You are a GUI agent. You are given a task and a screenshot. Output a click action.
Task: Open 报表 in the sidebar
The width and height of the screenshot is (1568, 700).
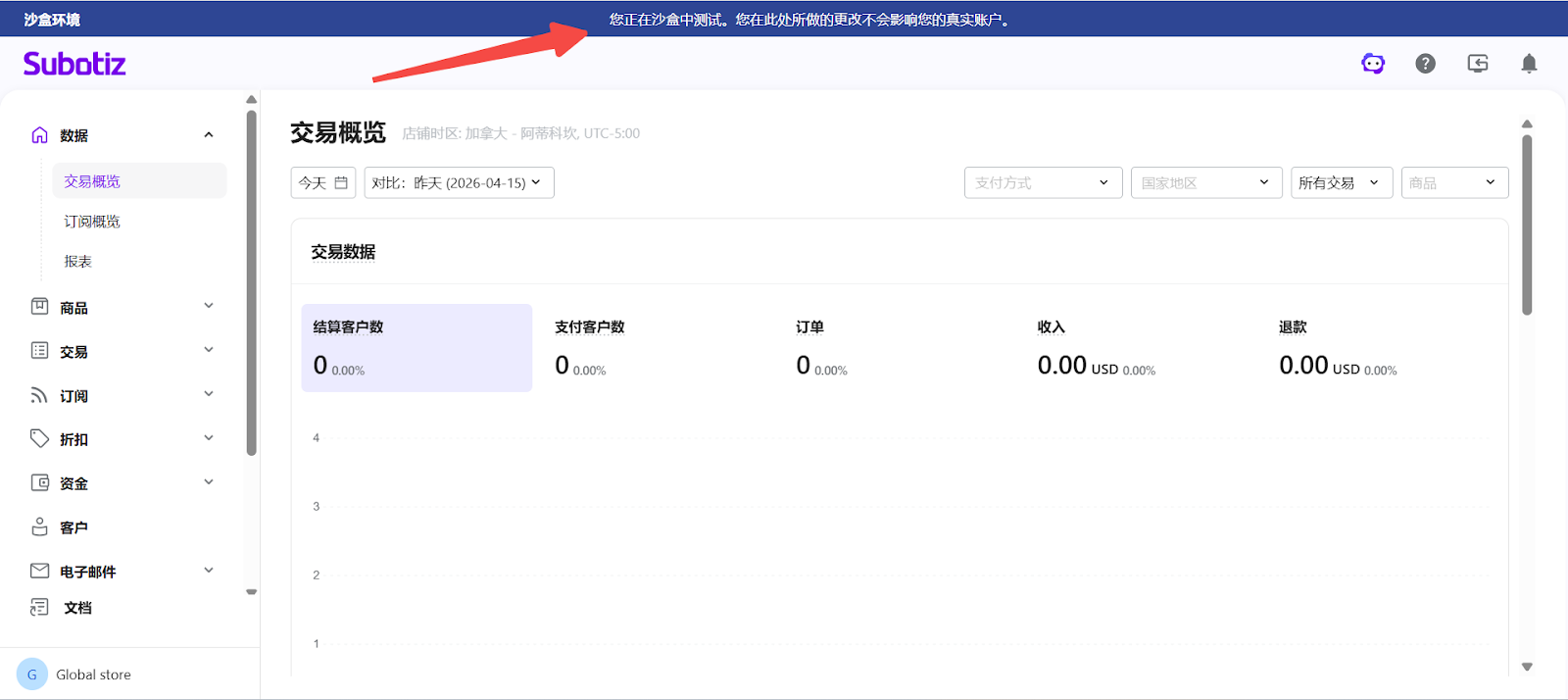click(78, 262)
